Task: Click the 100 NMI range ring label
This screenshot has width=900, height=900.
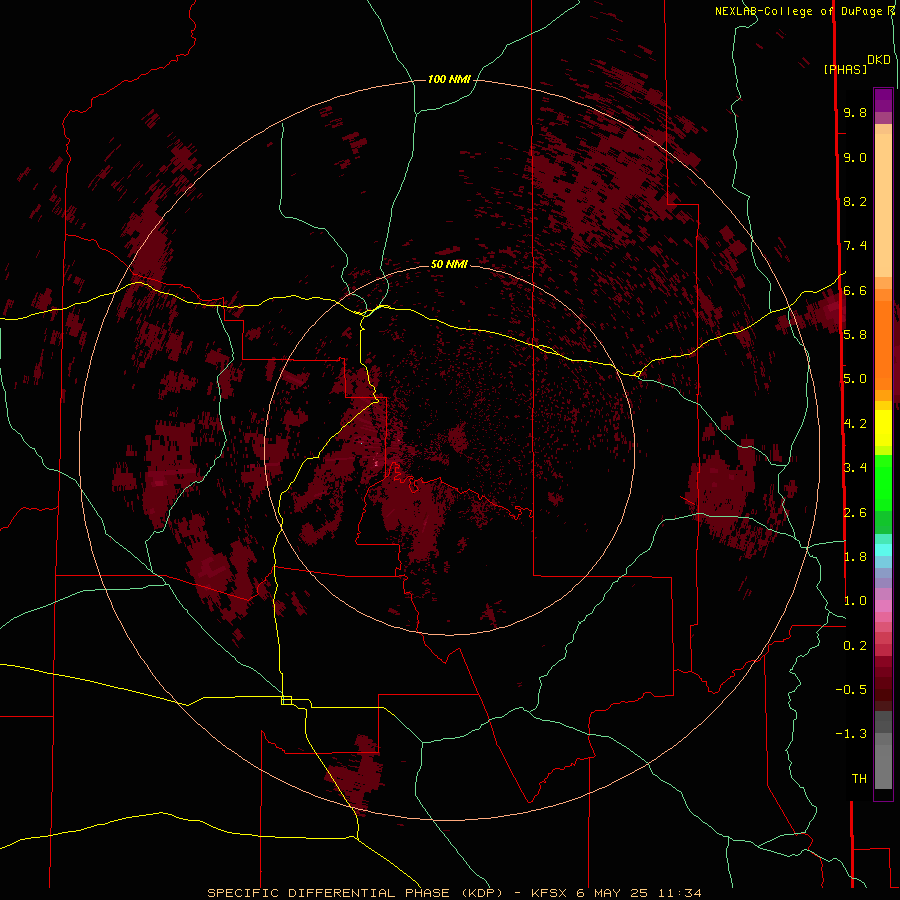Action: 449,79
